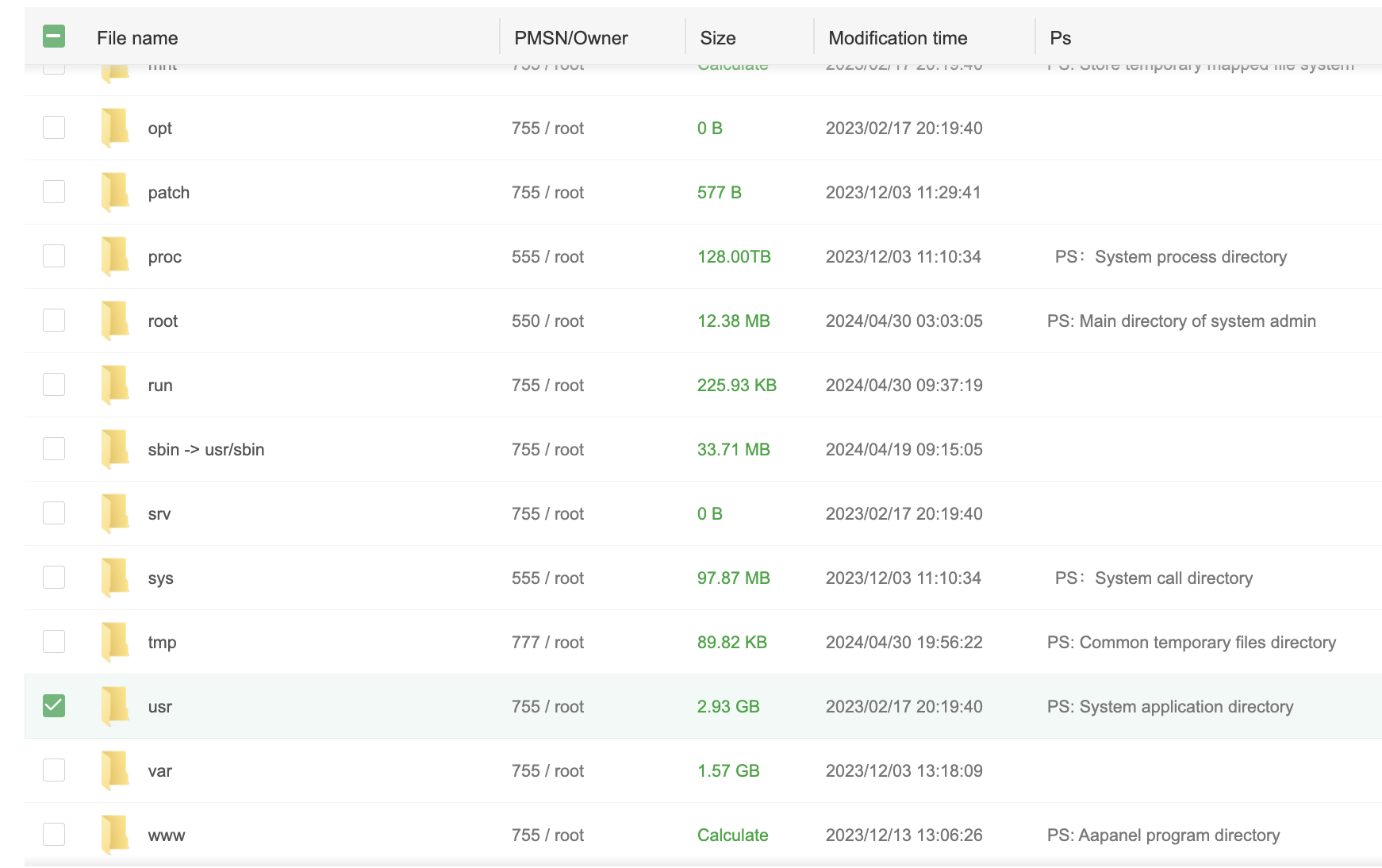The image size is (1382, 868).
Task: Uncheck the usr folder checkbox
Action: tap(54, 706)
